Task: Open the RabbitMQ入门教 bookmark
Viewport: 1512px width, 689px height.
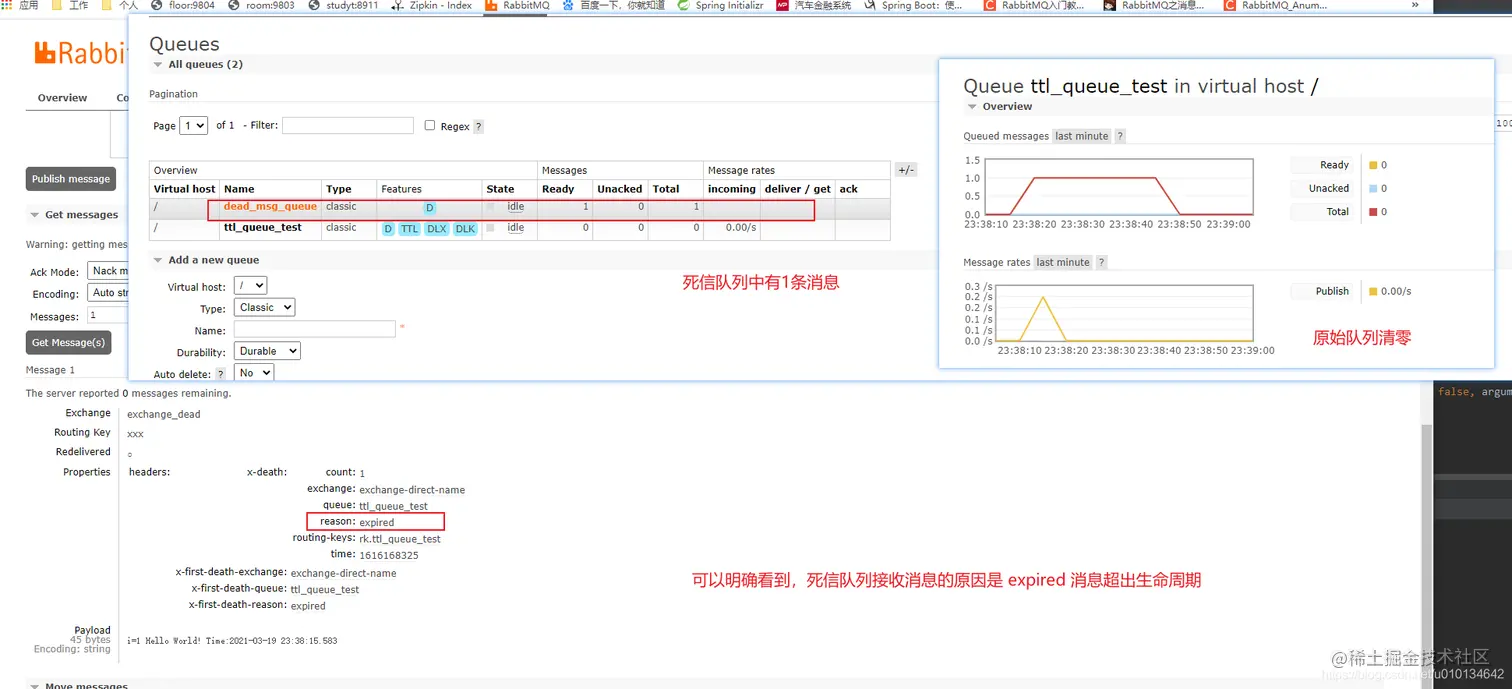Action: 1034,5
